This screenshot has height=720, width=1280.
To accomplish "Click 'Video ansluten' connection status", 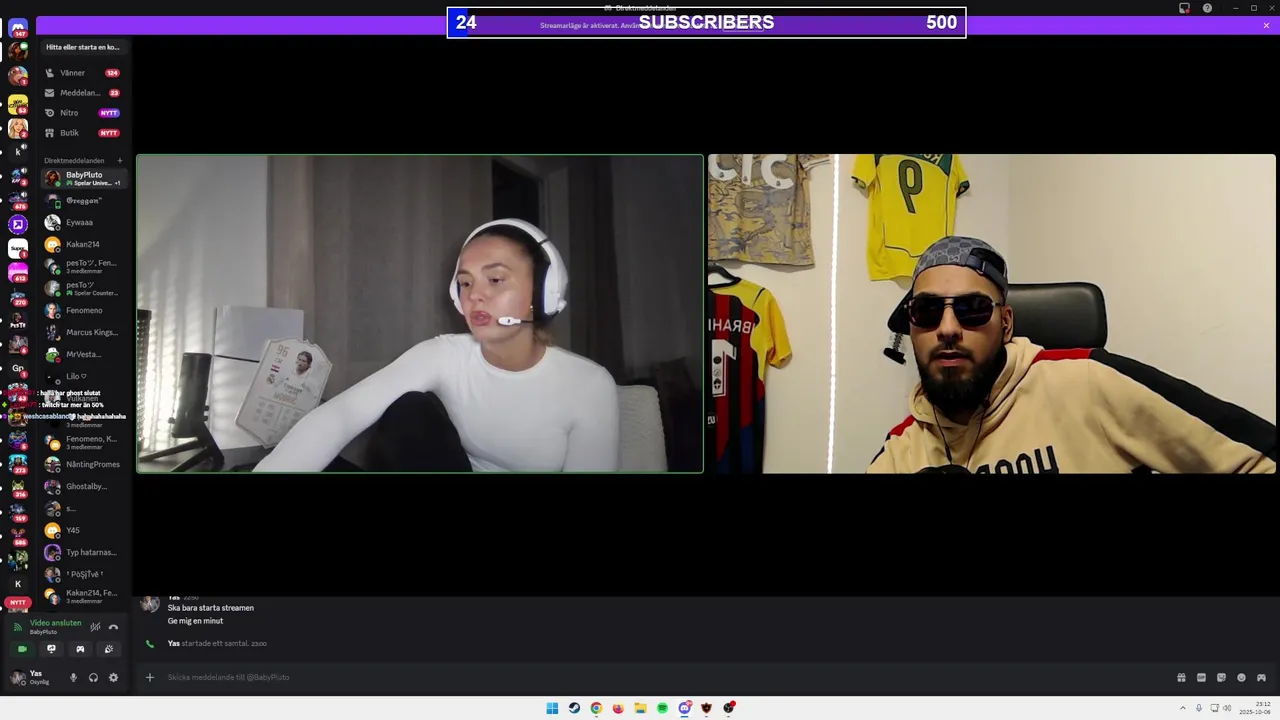I will click(55, 623).
